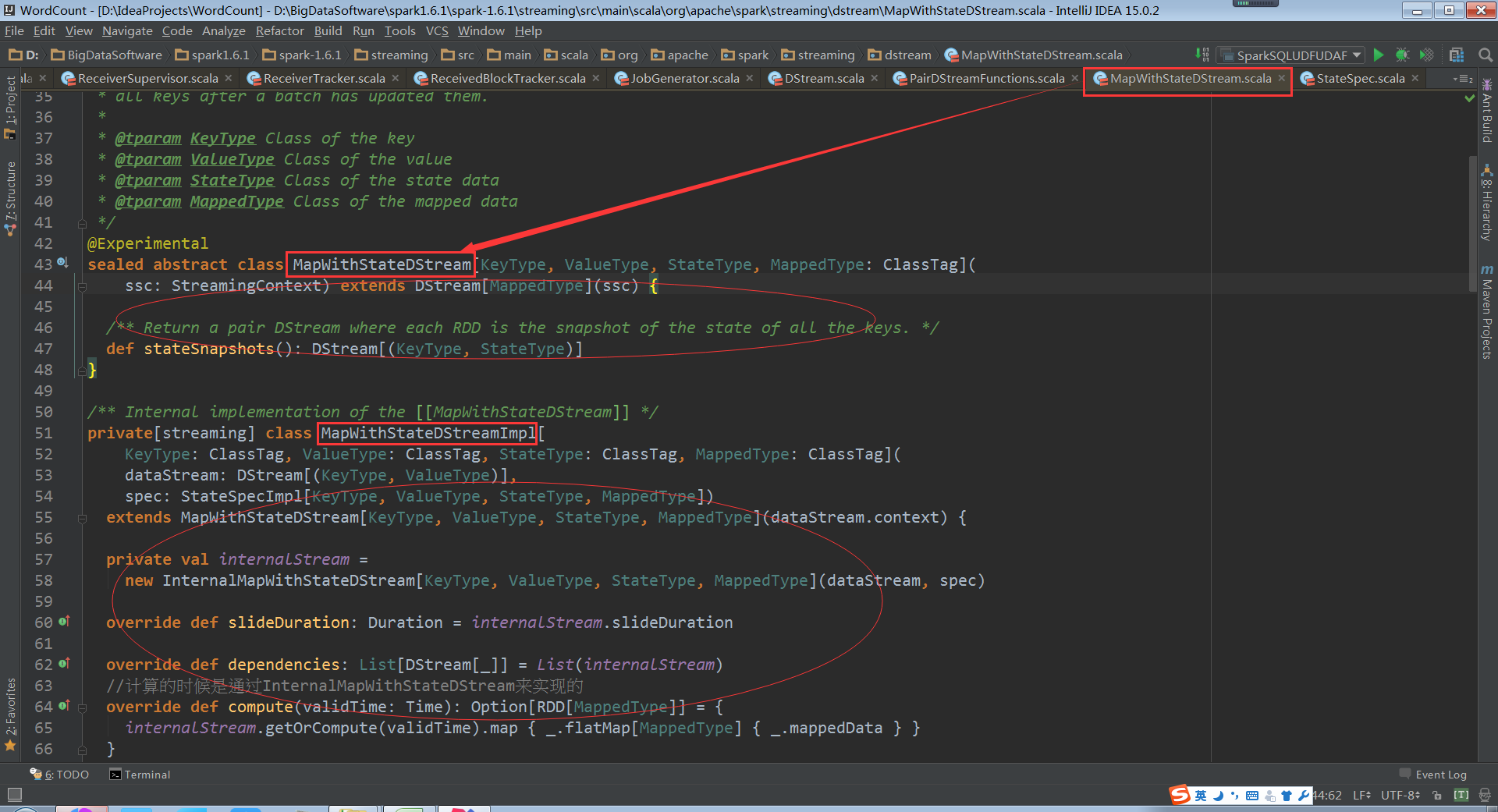The image size is (1498, 812).
Task: Start debugging with the bug icon
Action: click(x=1402, y=55)
